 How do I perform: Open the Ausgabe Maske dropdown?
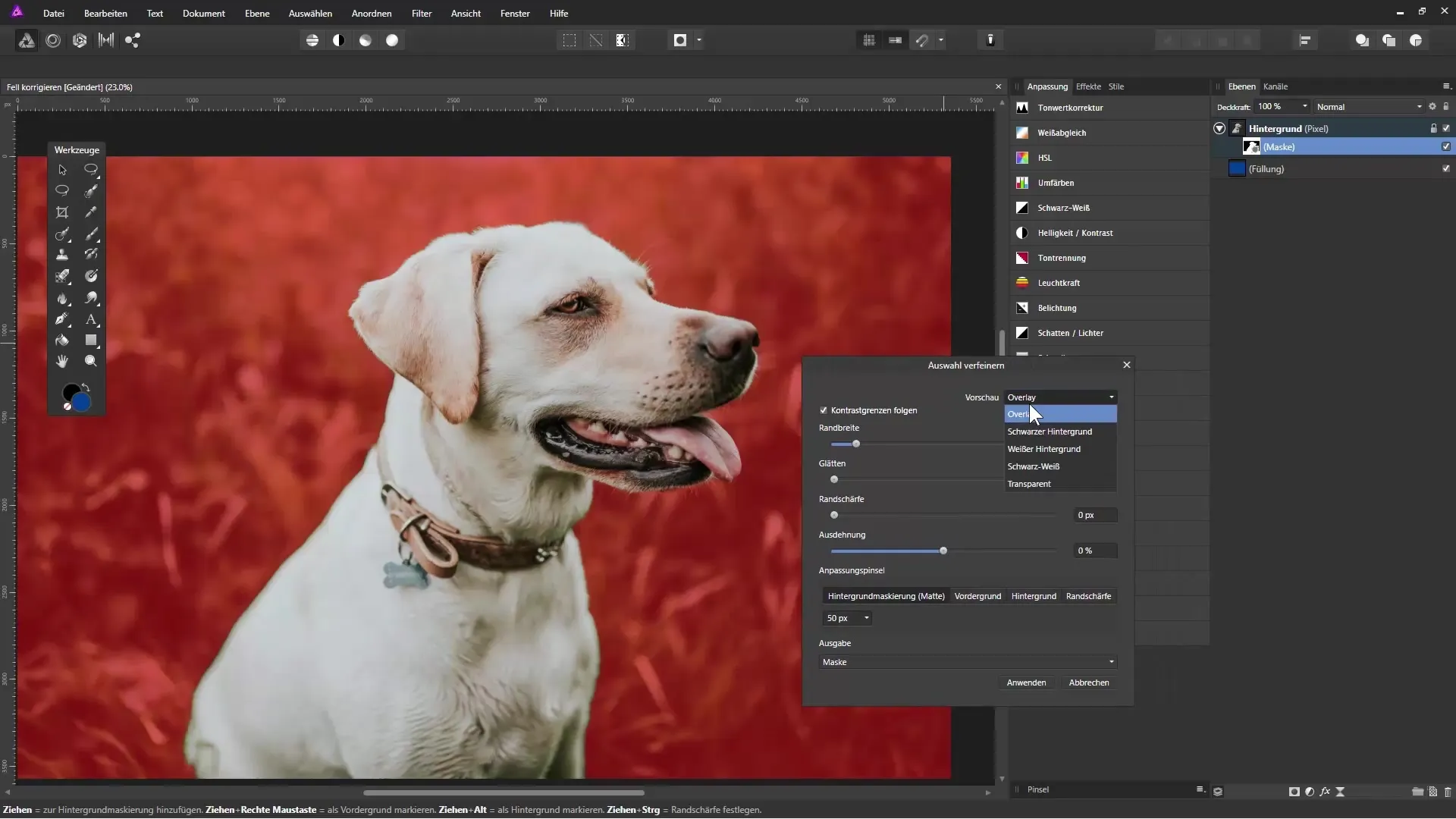(968, 662)
